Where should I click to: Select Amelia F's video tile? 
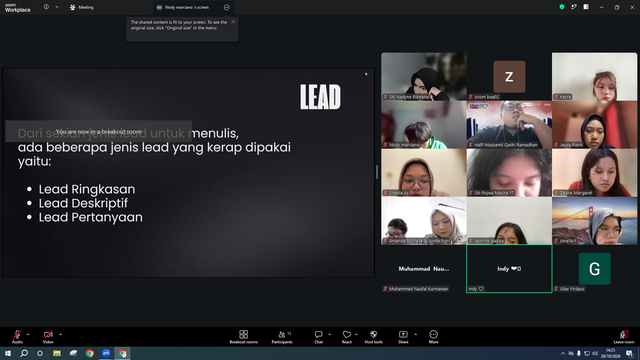coord(594,221)
